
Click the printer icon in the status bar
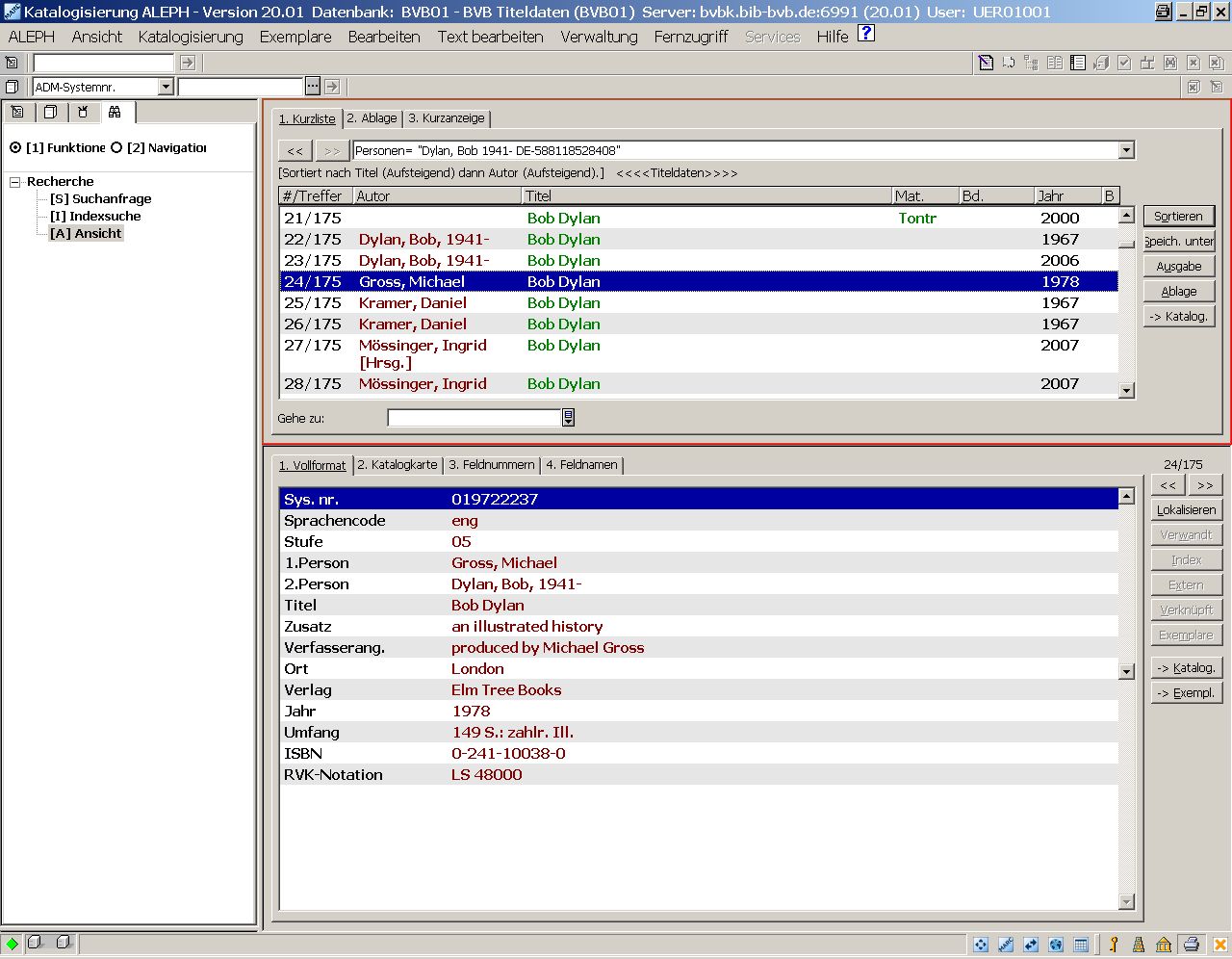[1191, 945]
